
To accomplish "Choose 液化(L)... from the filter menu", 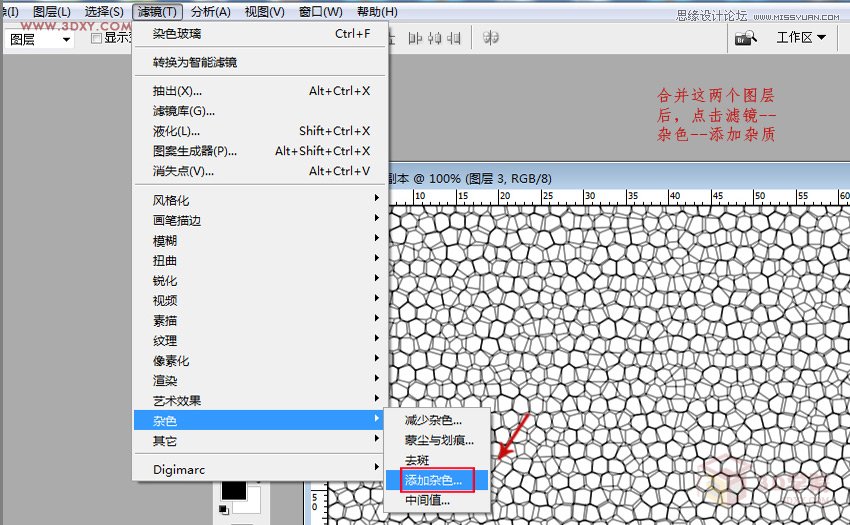I will point(261,131).
